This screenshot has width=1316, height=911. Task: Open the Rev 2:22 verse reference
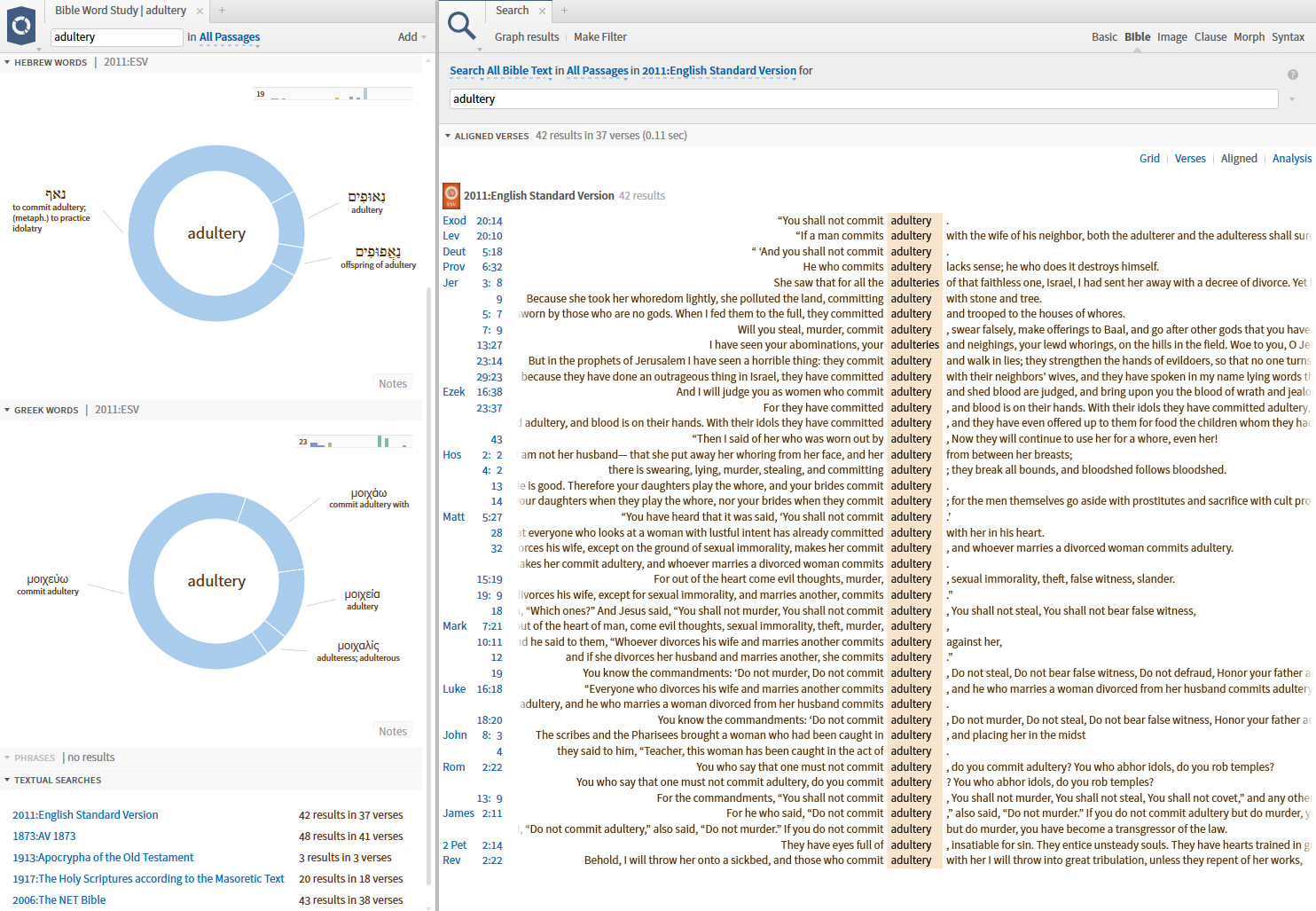point(473,860)
